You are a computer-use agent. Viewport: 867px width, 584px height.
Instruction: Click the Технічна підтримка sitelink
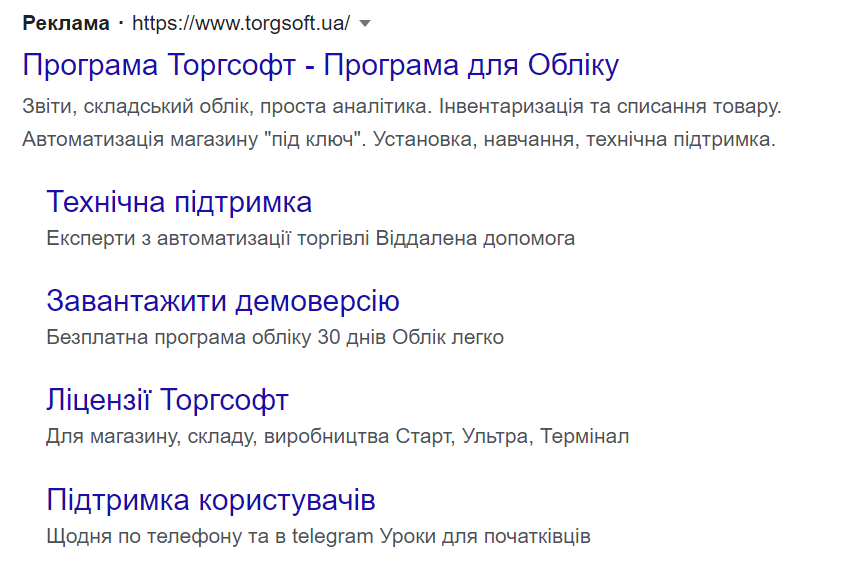coord(179,202)
